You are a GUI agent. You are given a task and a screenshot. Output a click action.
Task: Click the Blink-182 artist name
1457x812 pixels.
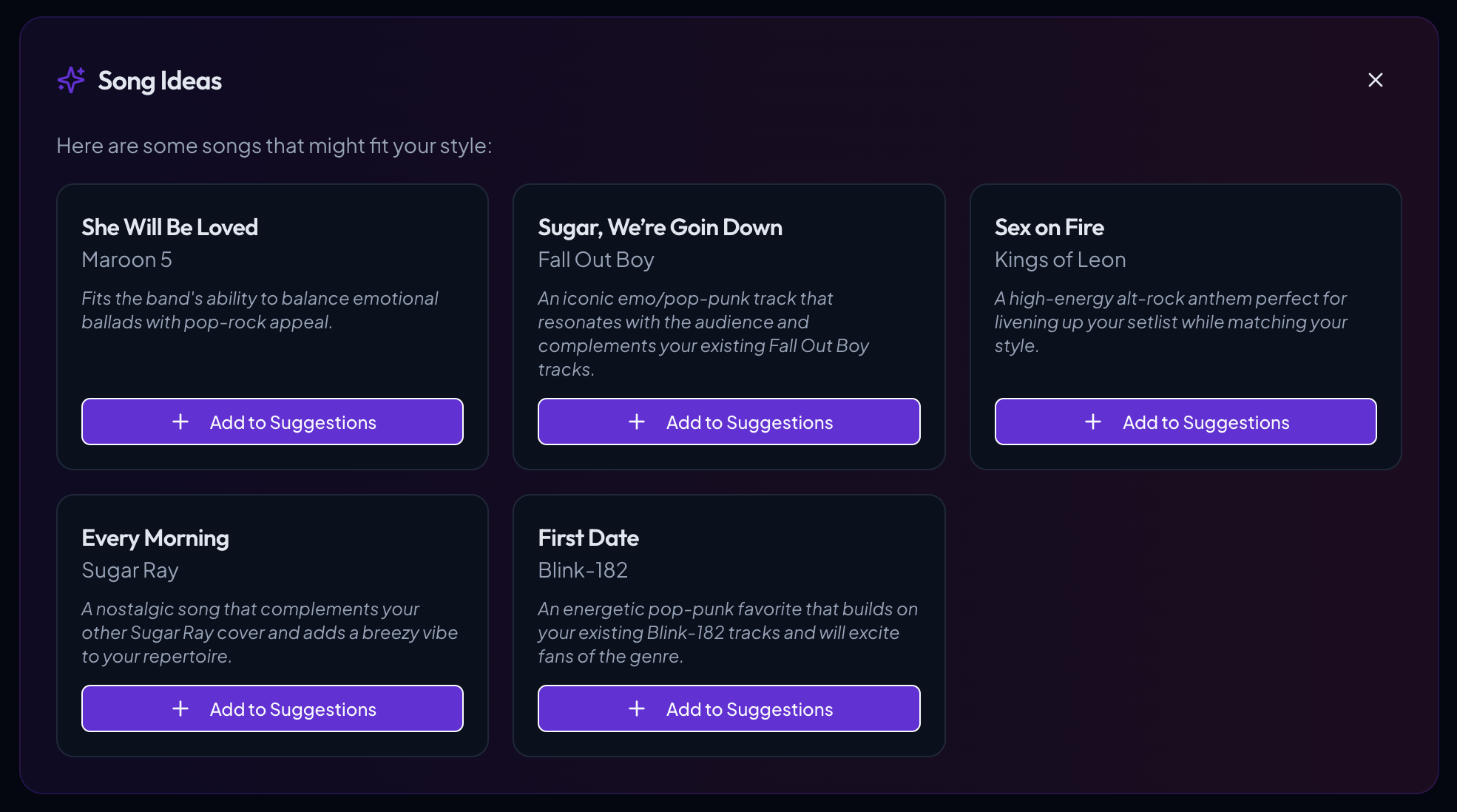click(x=582, y=569)
